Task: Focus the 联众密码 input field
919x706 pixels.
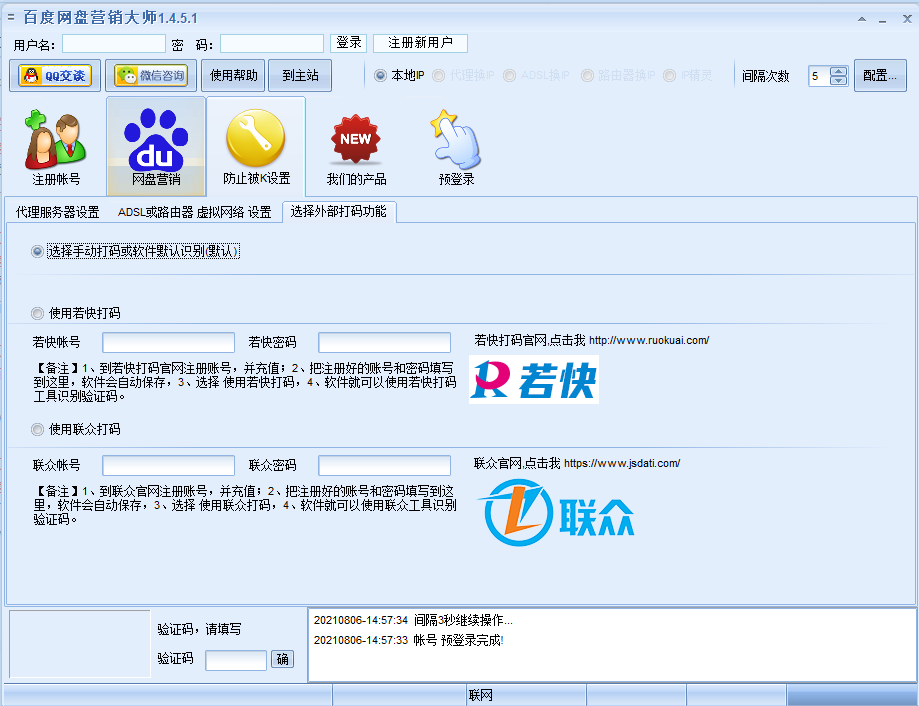Action: [384, 465]
